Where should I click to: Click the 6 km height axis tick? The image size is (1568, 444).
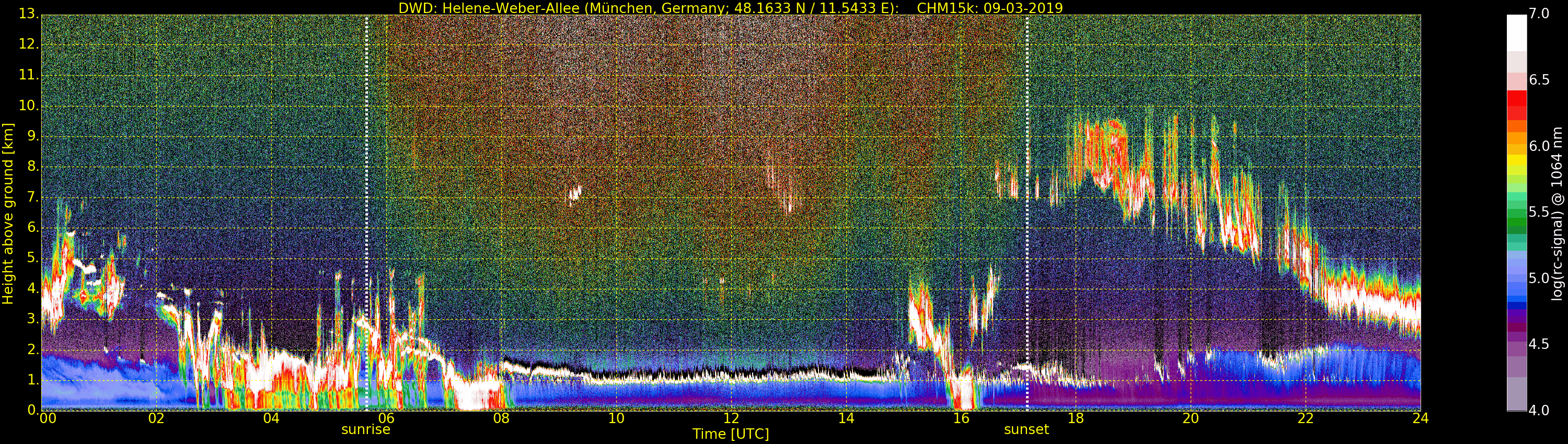coord(33,227)
